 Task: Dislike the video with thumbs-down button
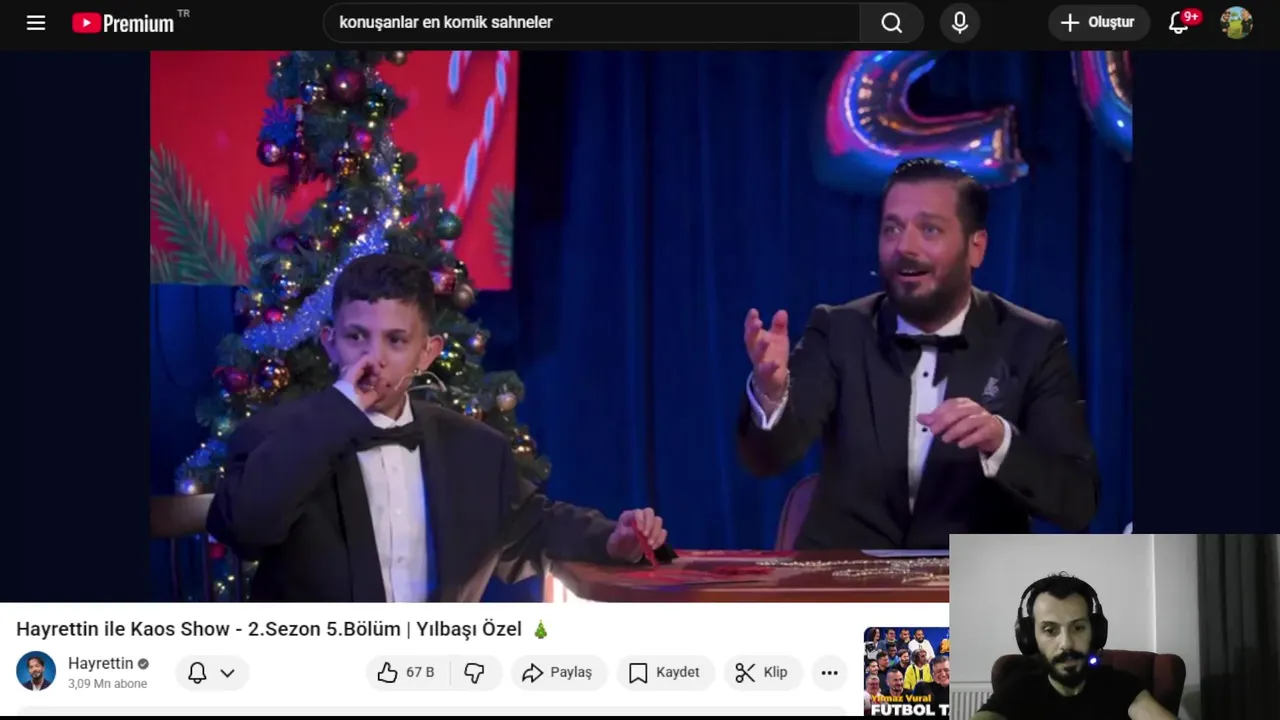pos(474,672)
